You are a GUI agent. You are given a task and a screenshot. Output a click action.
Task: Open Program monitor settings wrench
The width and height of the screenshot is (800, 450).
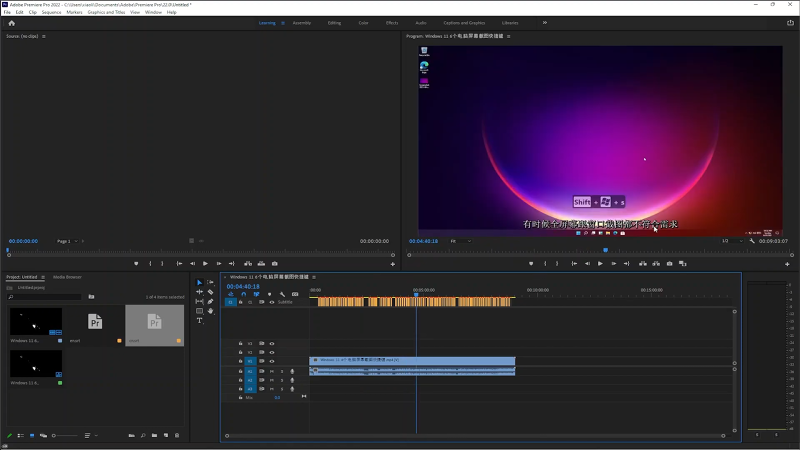tap(752, 241)
